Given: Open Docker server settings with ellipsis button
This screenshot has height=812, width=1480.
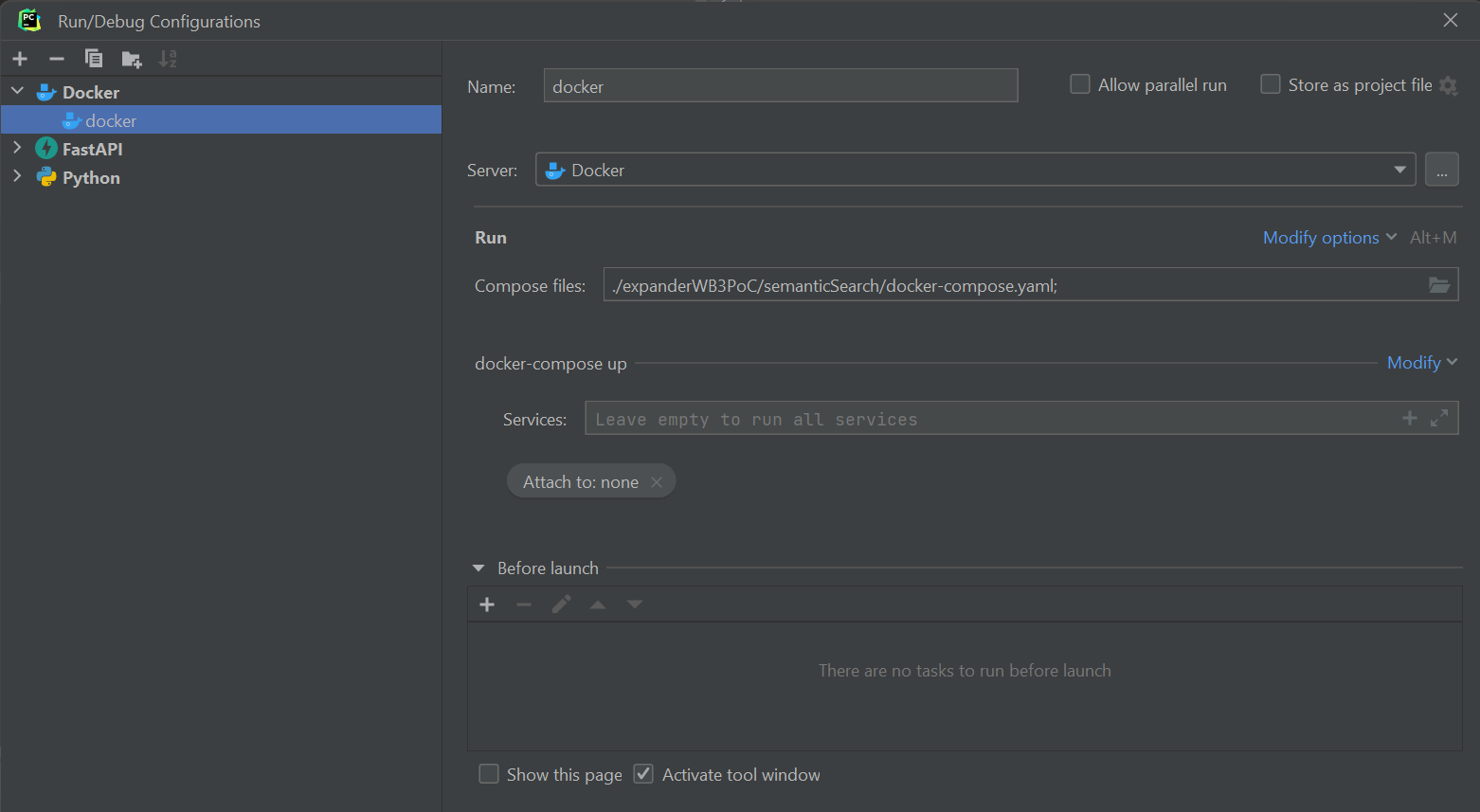Looking at the screenshot, I should pos(1441,170).
